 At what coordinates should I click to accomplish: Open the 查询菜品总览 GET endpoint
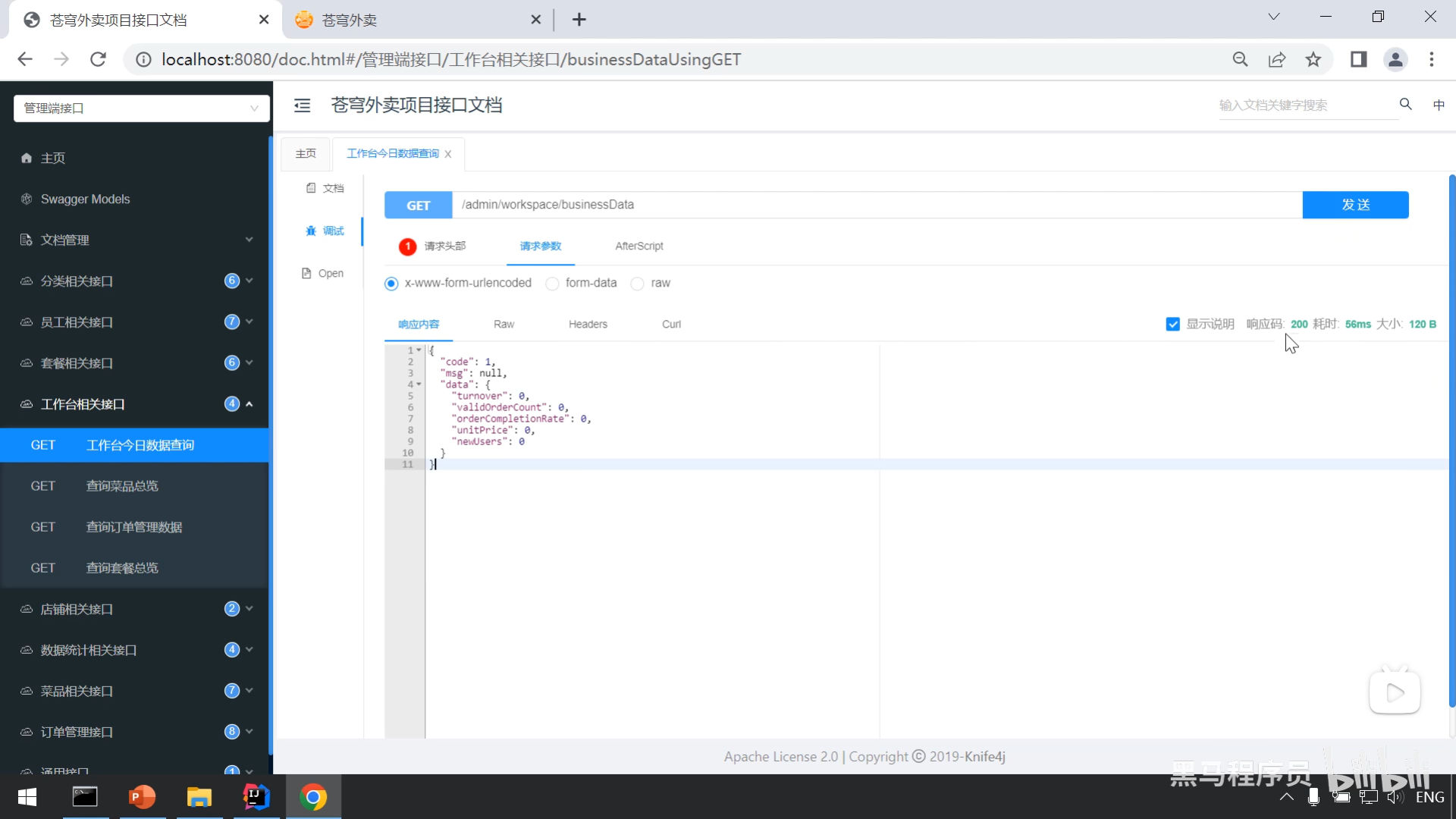[121, 486]
